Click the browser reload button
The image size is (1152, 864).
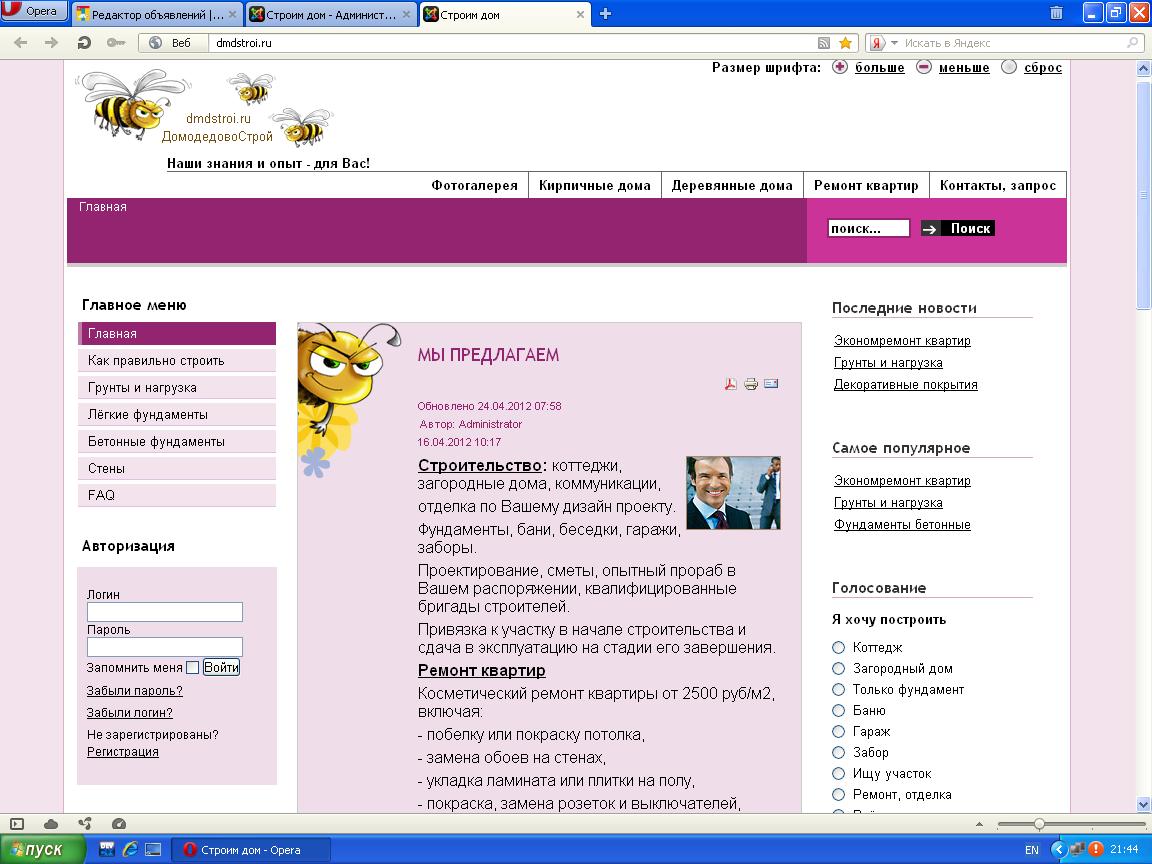pyautogui.click(x=84, y=43)
